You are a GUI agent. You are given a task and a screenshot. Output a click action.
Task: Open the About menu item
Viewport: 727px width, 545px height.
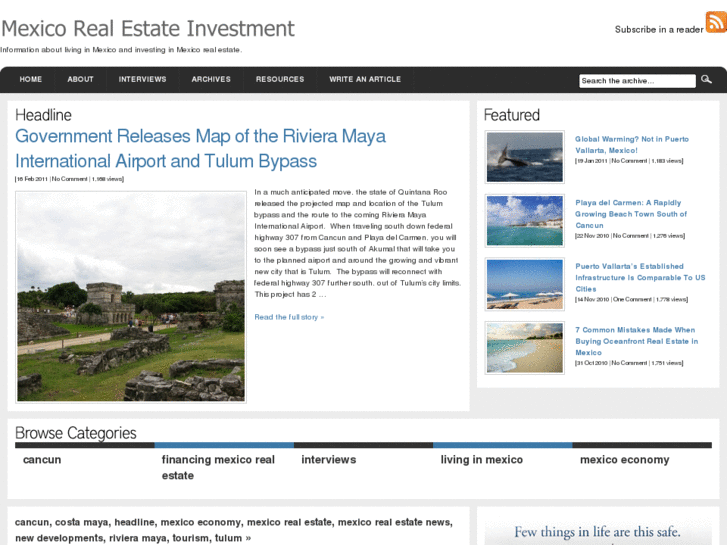80,79
